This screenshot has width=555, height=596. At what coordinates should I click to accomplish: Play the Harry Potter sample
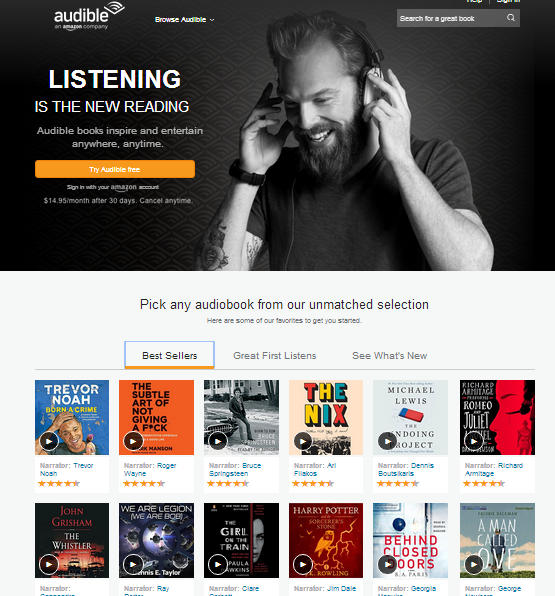303,564
